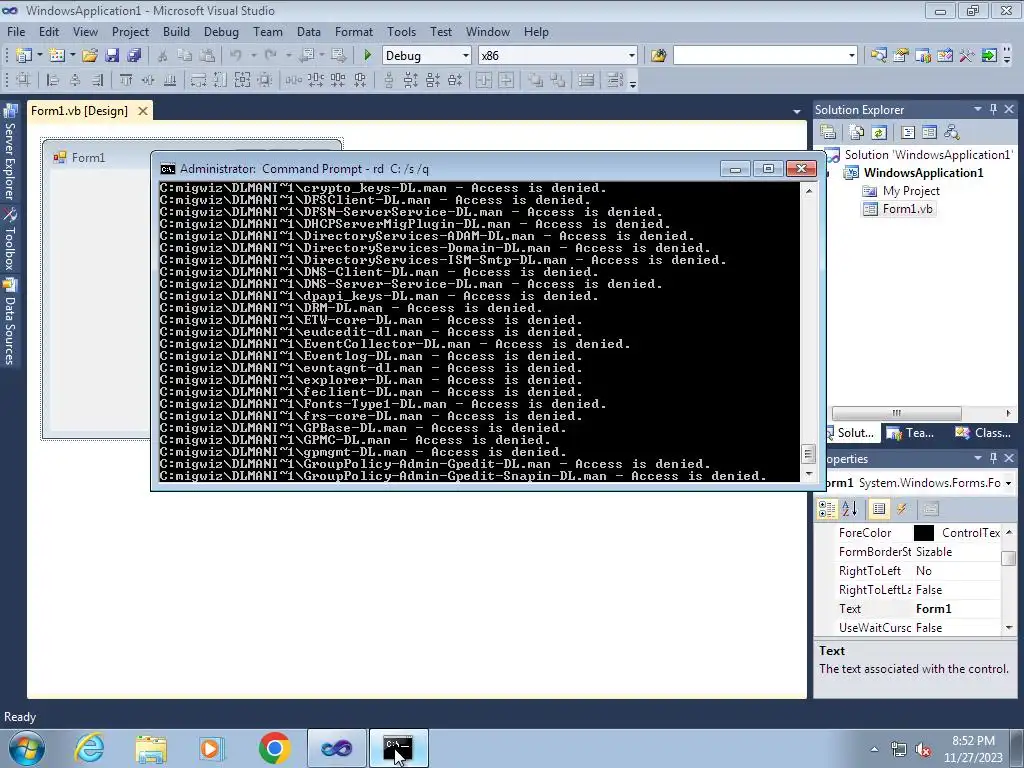Screen dimensions: 1024x768
Task: Open Solution Explorer from the main toolbar
Action: tap(879, 56)
